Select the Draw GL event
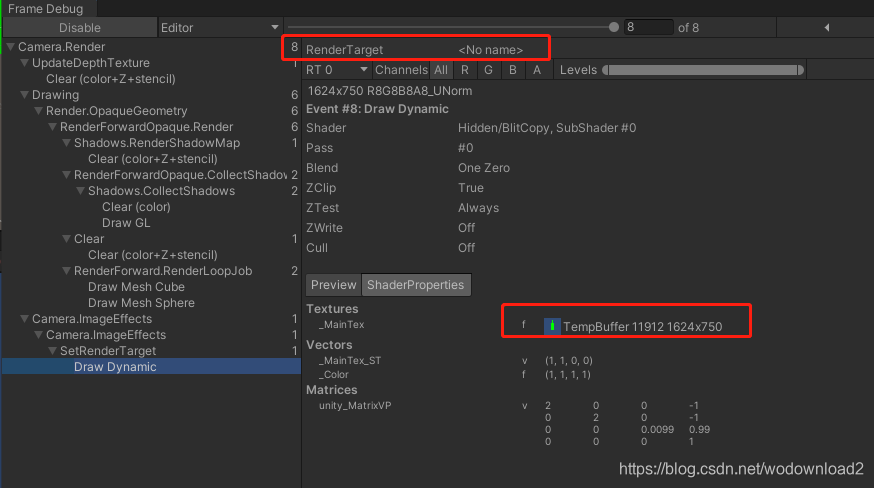This screenshot has width=874, height=488. [x=126, y=223]
